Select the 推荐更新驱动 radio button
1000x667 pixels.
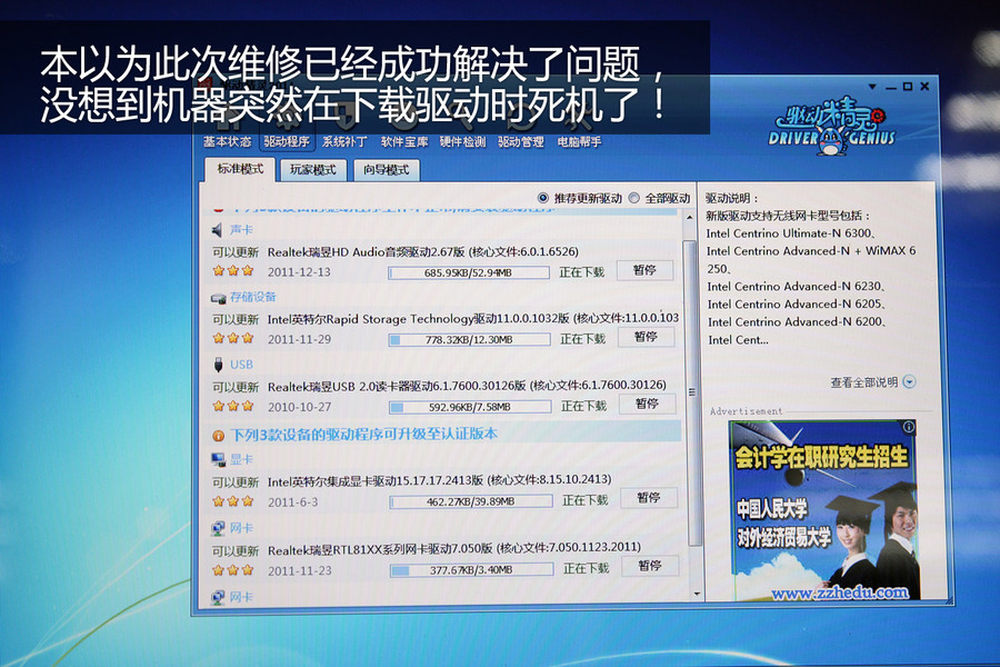click(x=543, y=198)
